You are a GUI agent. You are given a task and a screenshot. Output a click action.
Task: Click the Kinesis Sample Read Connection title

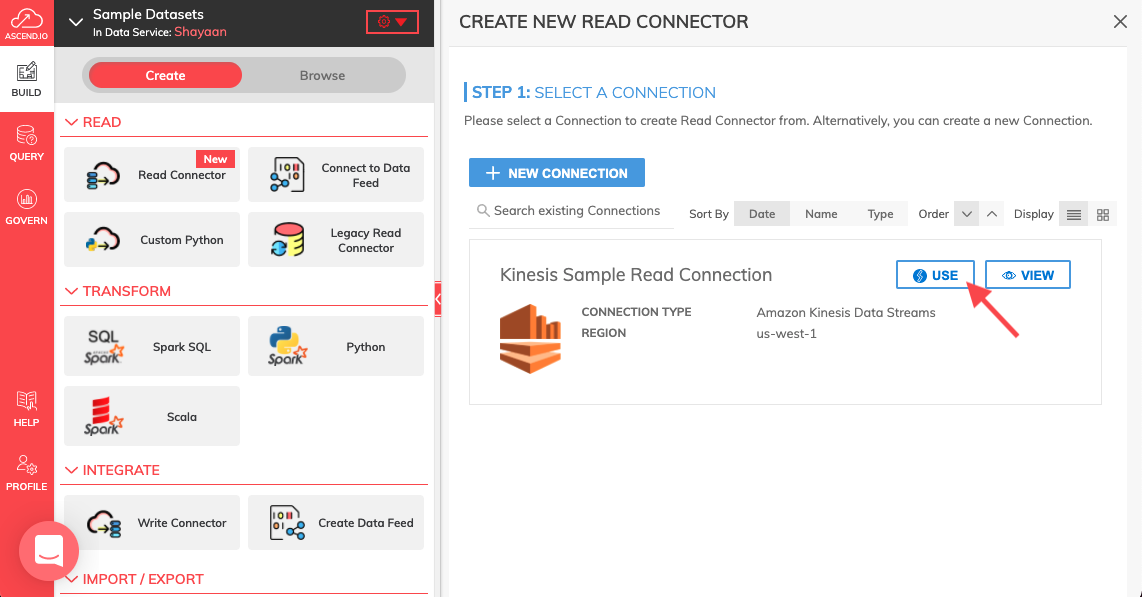[636, 274]
